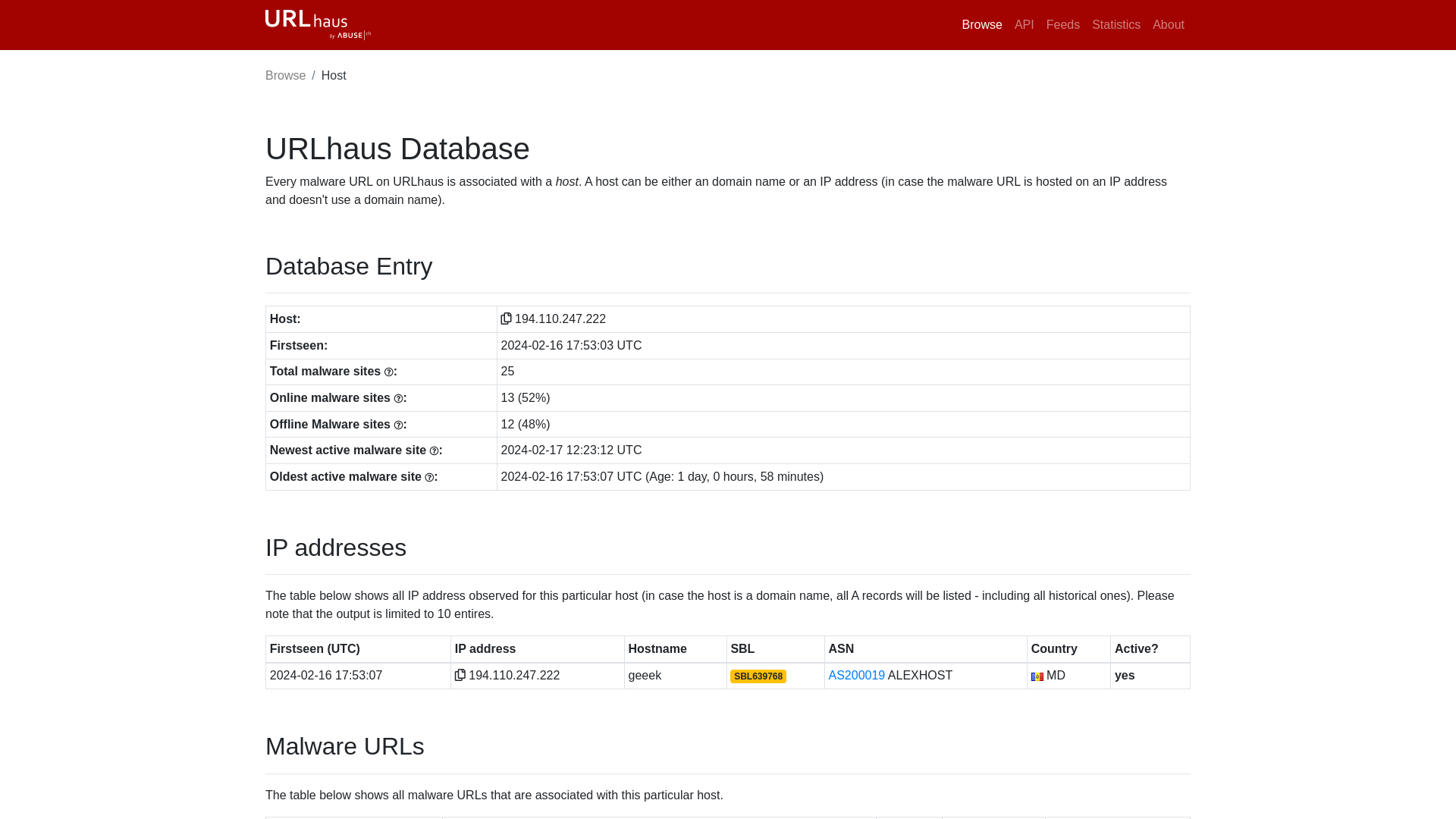The height and width of the screenshot is (819, 1456).
Task: Click the Database Entry heading
Action: 349,267
